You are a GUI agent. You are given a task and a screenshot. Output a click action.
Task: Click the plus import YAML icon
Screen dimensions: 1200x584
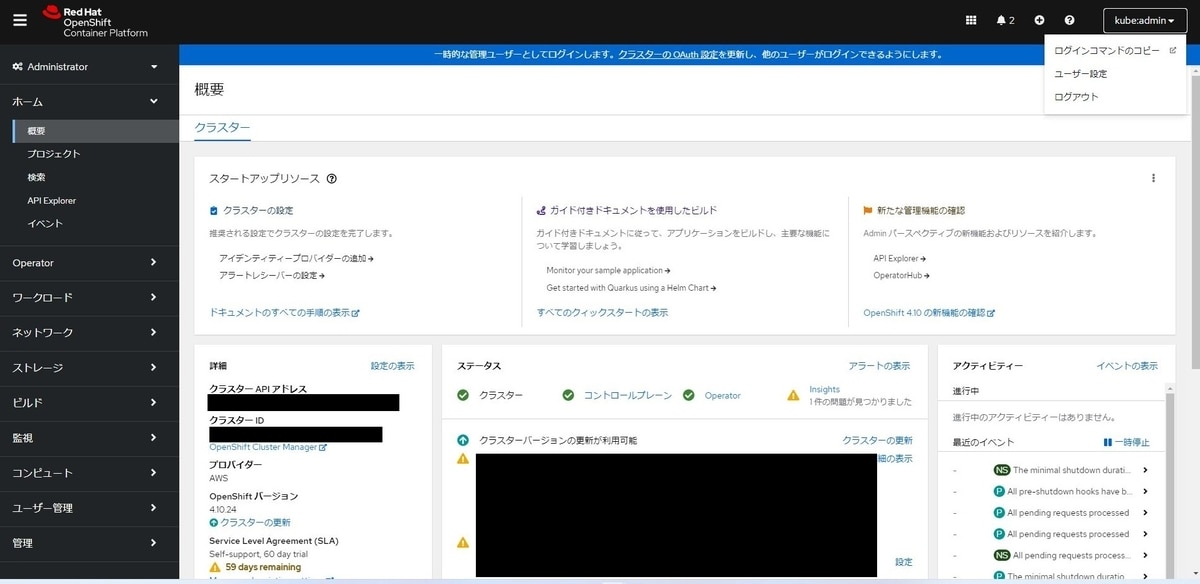[x=1039, y=20]
